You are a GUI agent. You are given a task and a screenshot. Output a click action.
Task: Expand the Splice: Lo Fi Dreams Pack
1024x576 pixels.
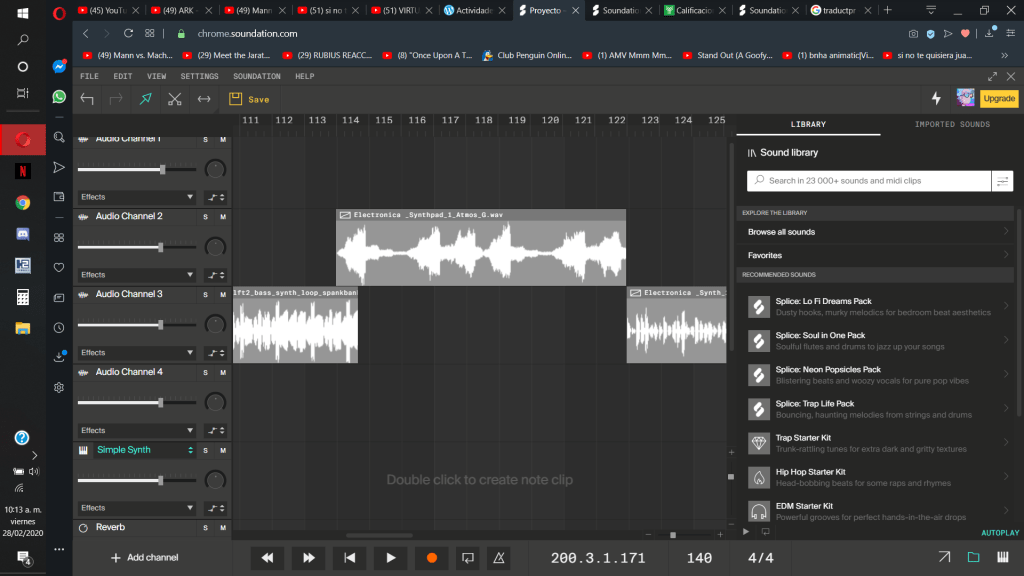pos(1006,306)
